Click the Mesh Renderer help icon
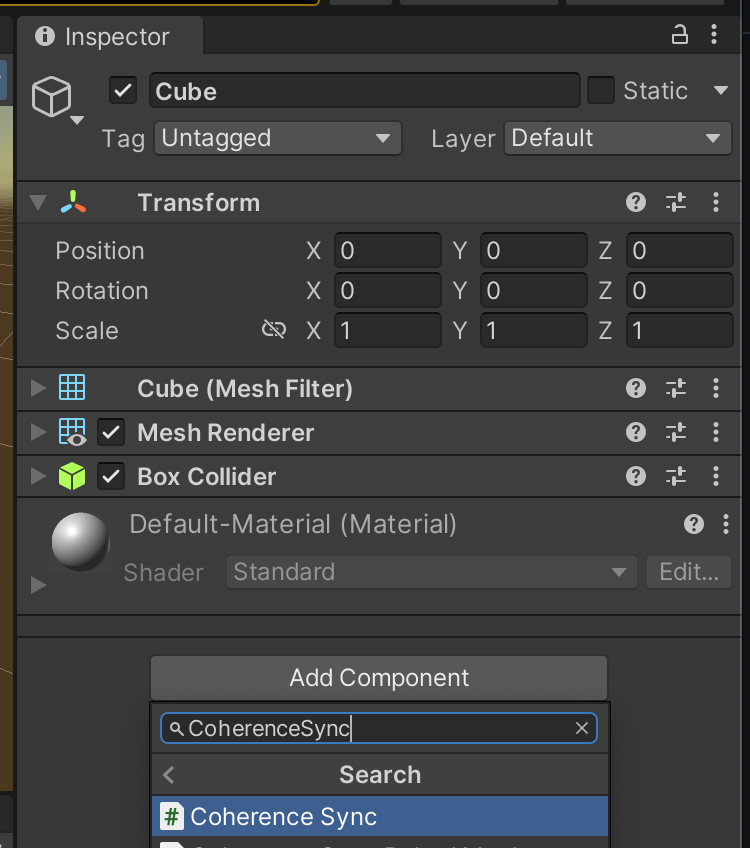This screenshot has height=848, width=750. [x=636, y=432]
